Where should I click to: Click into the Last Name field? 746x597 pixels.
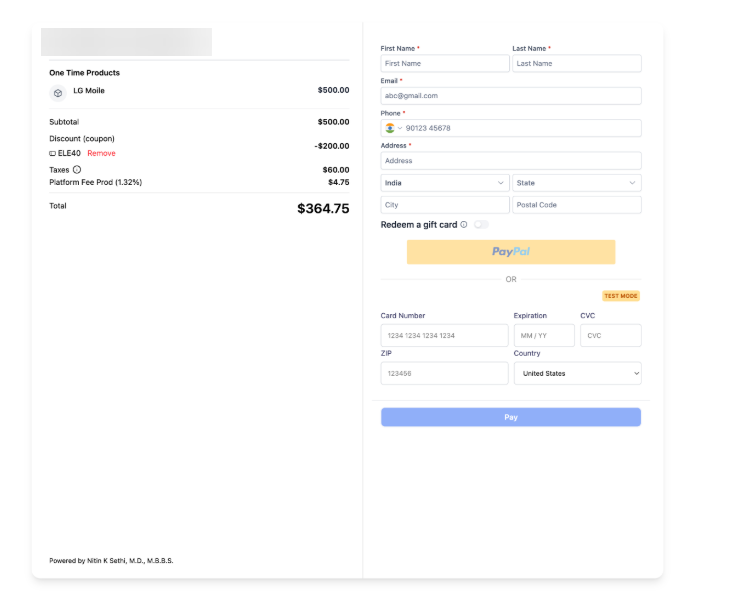pyautogui.click(x=576, y=63)
